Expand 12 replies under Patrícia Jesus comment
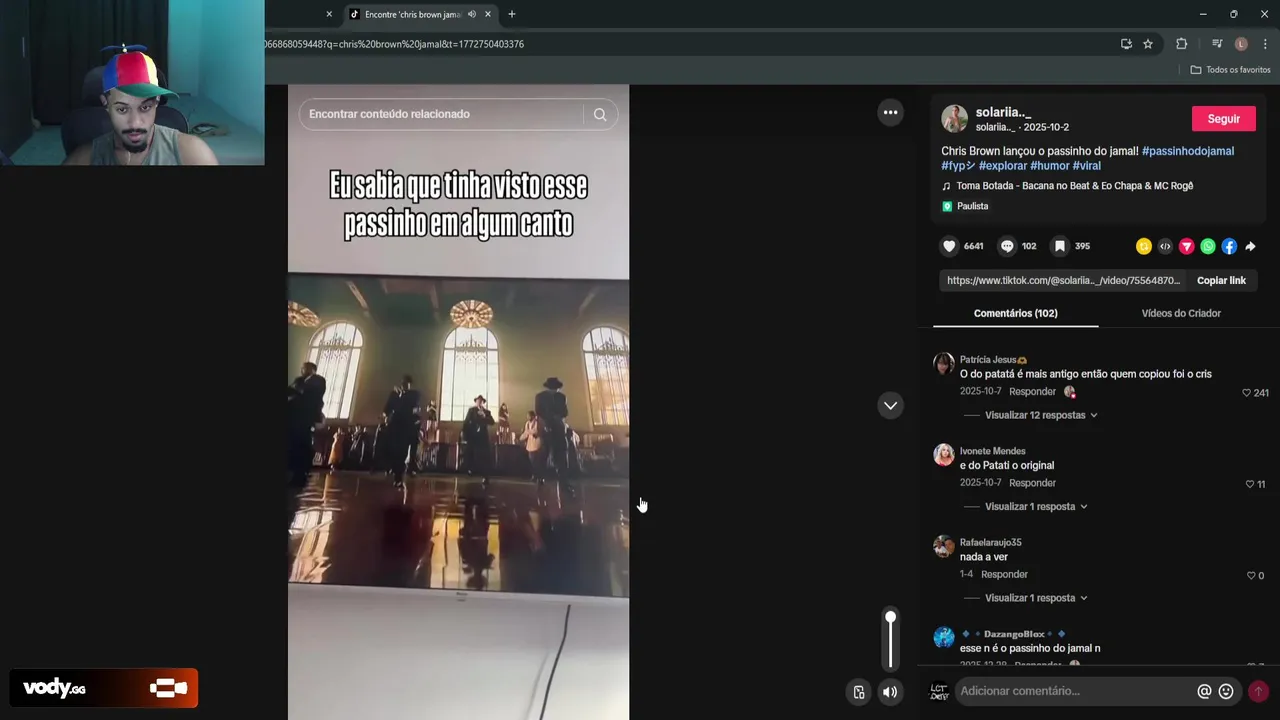The width and height of the screenshot is (1280, 720). point(1041,415)
